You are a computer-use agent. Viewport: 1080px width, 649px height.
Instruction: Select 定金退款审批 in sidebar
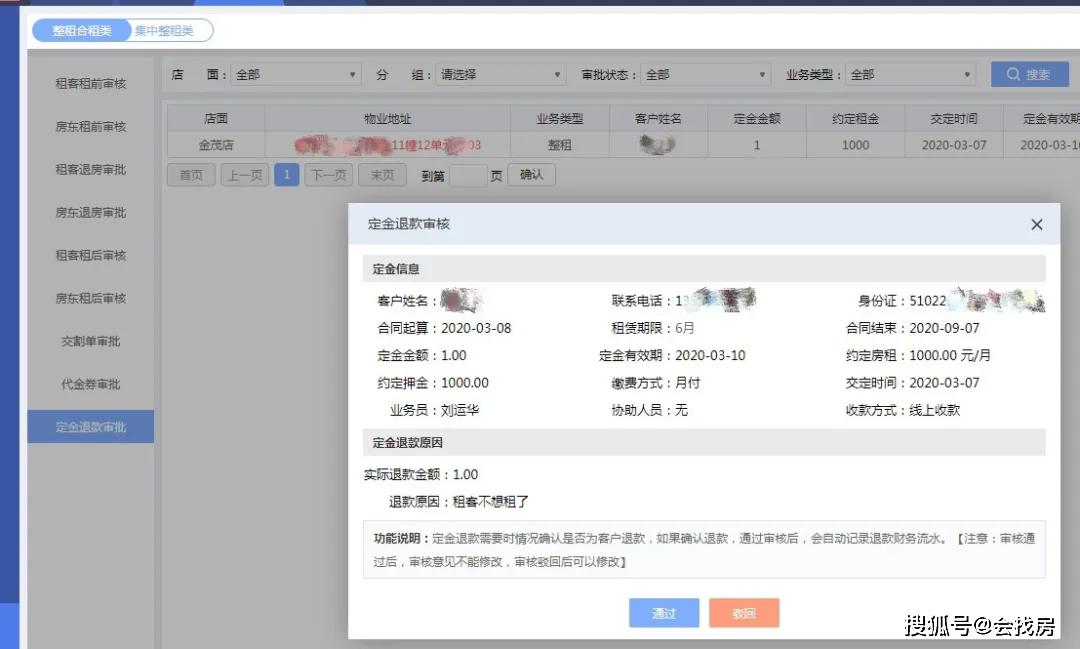[x=91, y=427]
